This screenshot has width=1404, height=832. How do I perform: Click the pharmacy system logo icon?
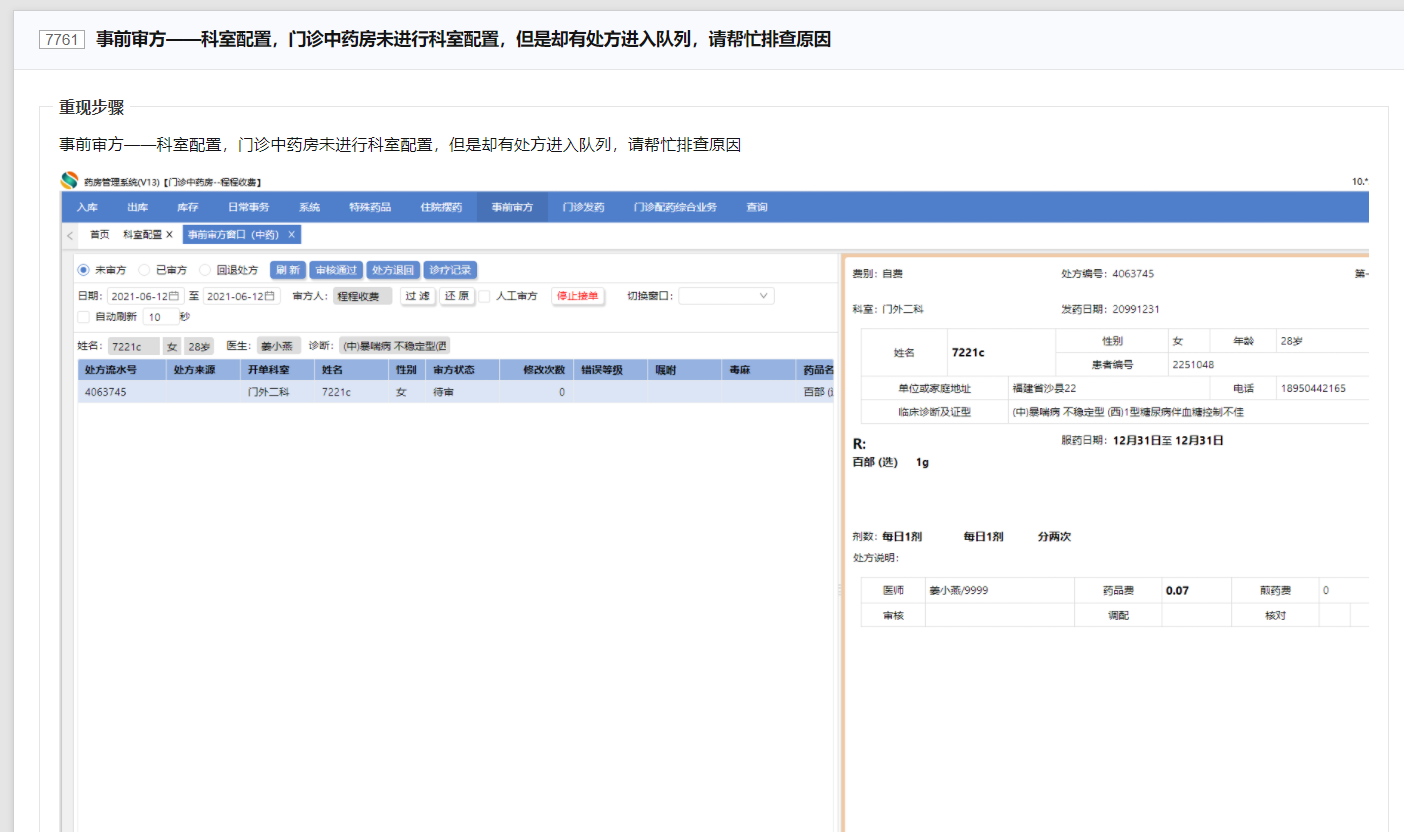[x=69, y=181]
